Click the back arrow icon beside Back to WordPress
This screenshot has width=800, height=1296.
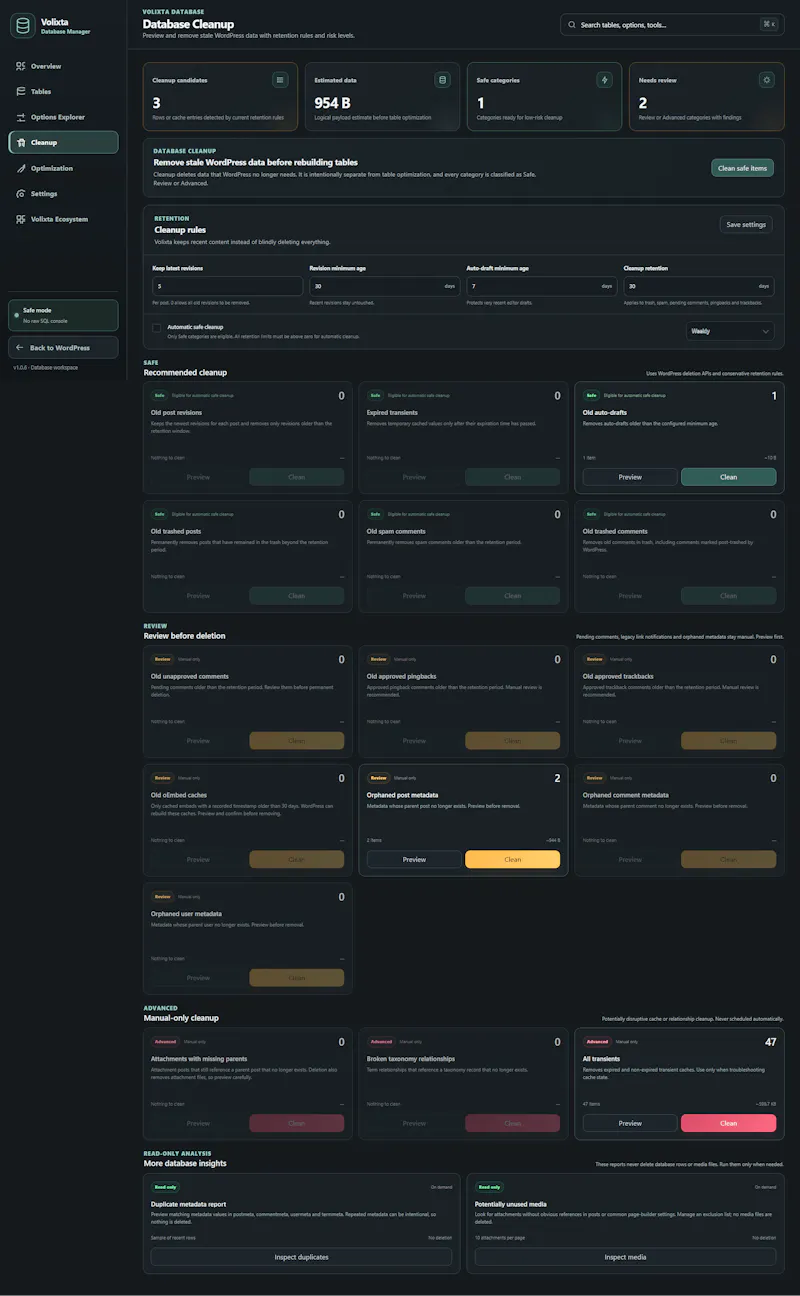[20, 347]
